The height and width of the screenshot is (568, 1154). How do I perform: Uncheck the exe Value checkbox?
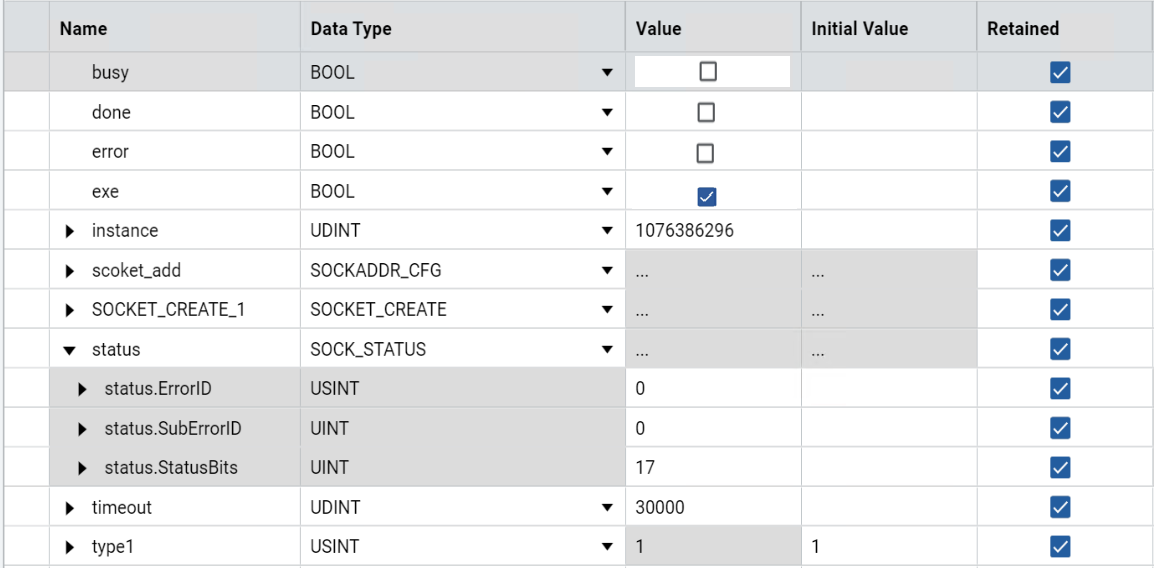[x=706, y=197]
